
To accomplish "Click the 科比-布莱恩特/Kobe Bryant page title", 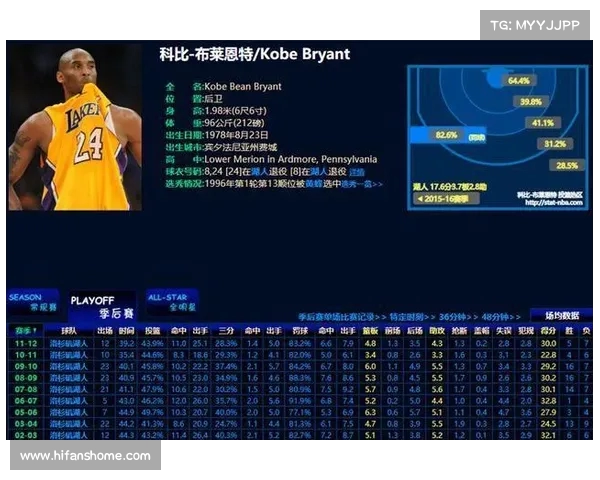I will (254, 54).
